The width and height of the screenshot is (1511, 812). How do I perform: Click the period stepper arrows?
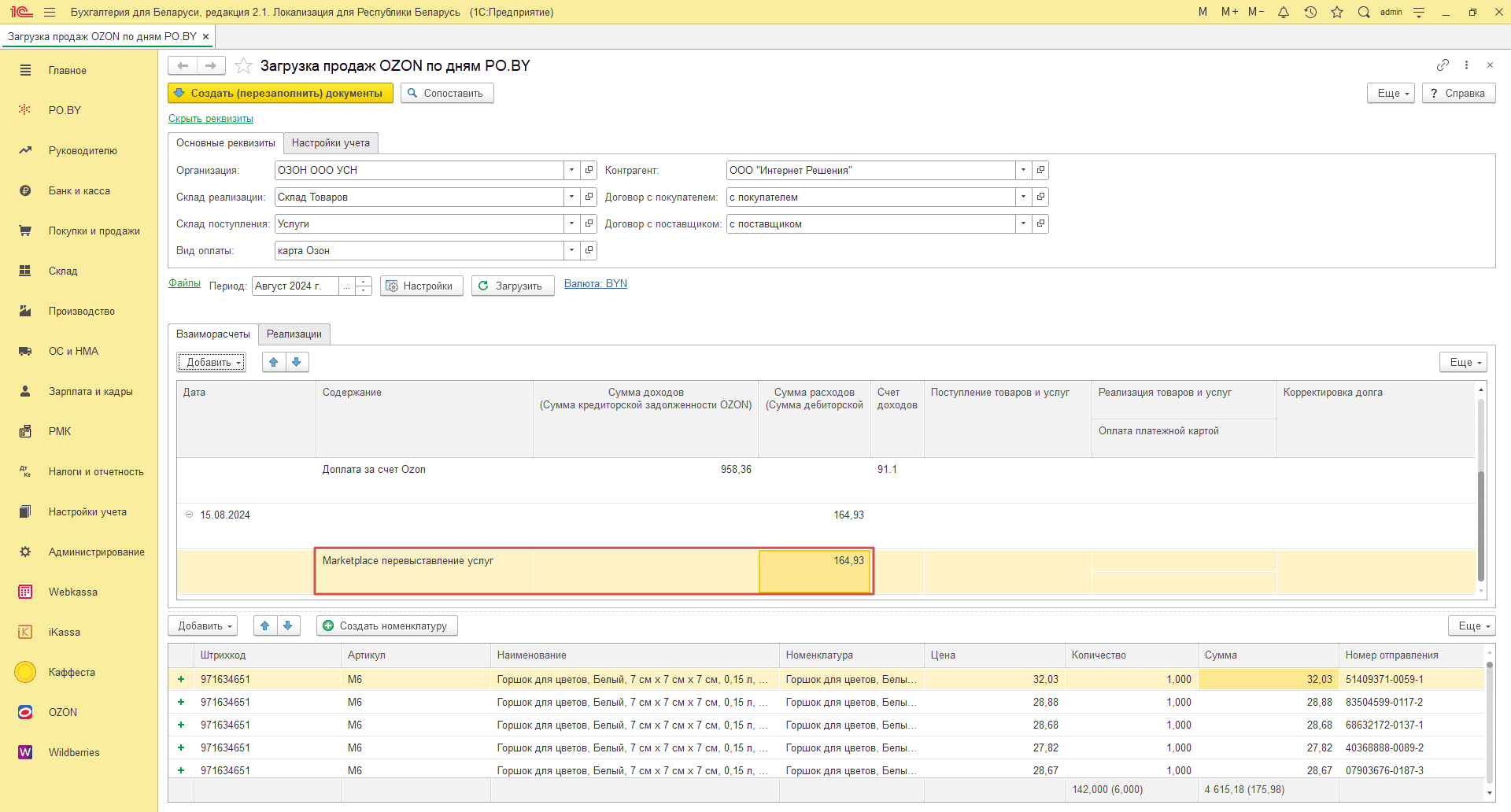pos(364,286)
